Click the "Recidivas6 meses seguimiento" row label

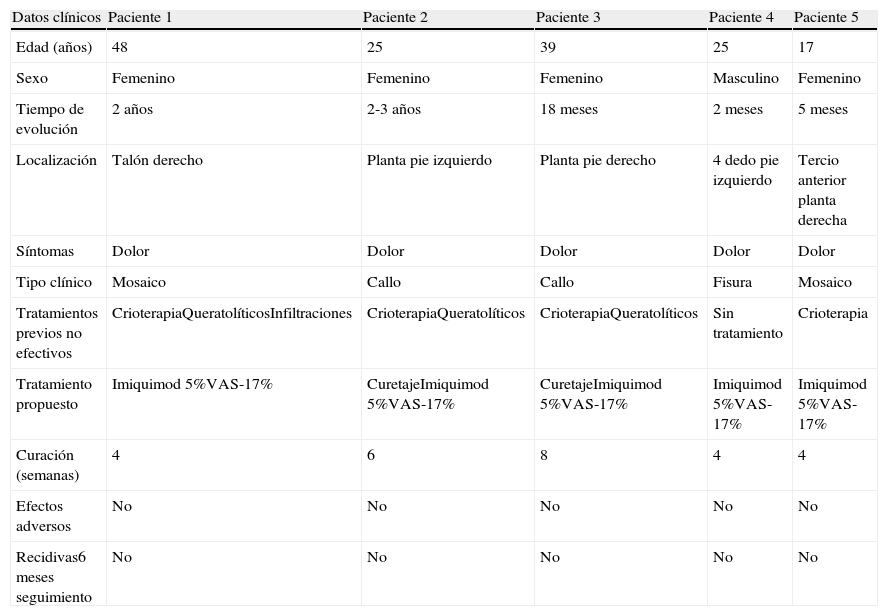(x=51, y=577)
